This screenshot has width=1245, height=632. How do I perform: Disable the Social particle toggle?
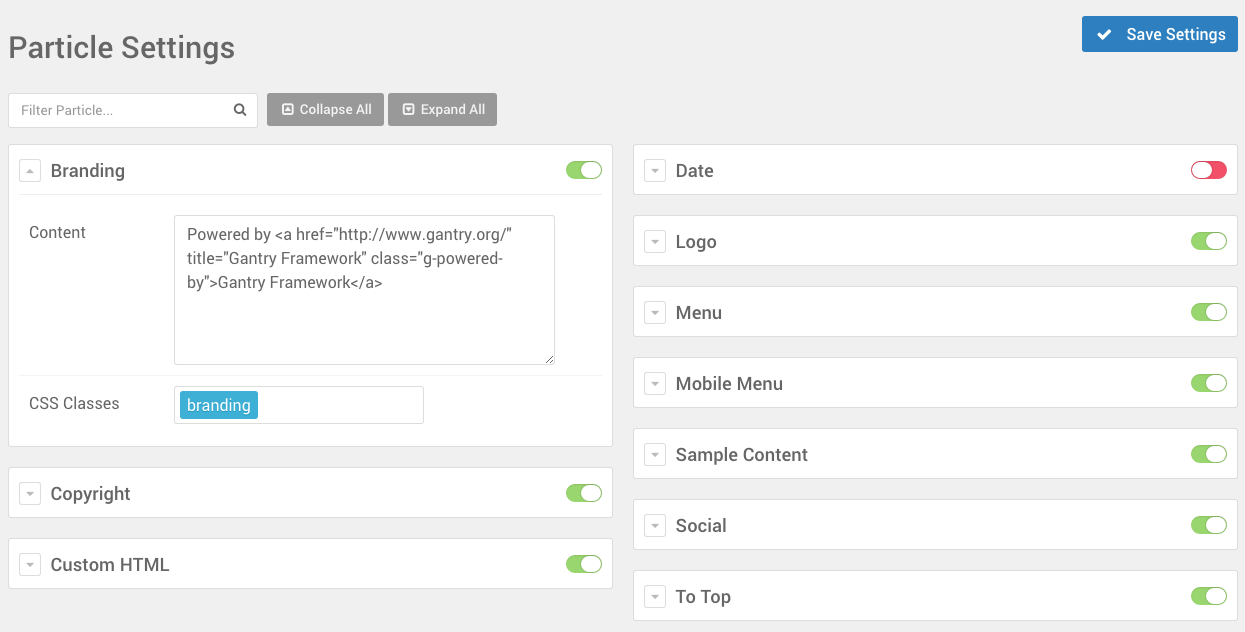(1208, 525)
